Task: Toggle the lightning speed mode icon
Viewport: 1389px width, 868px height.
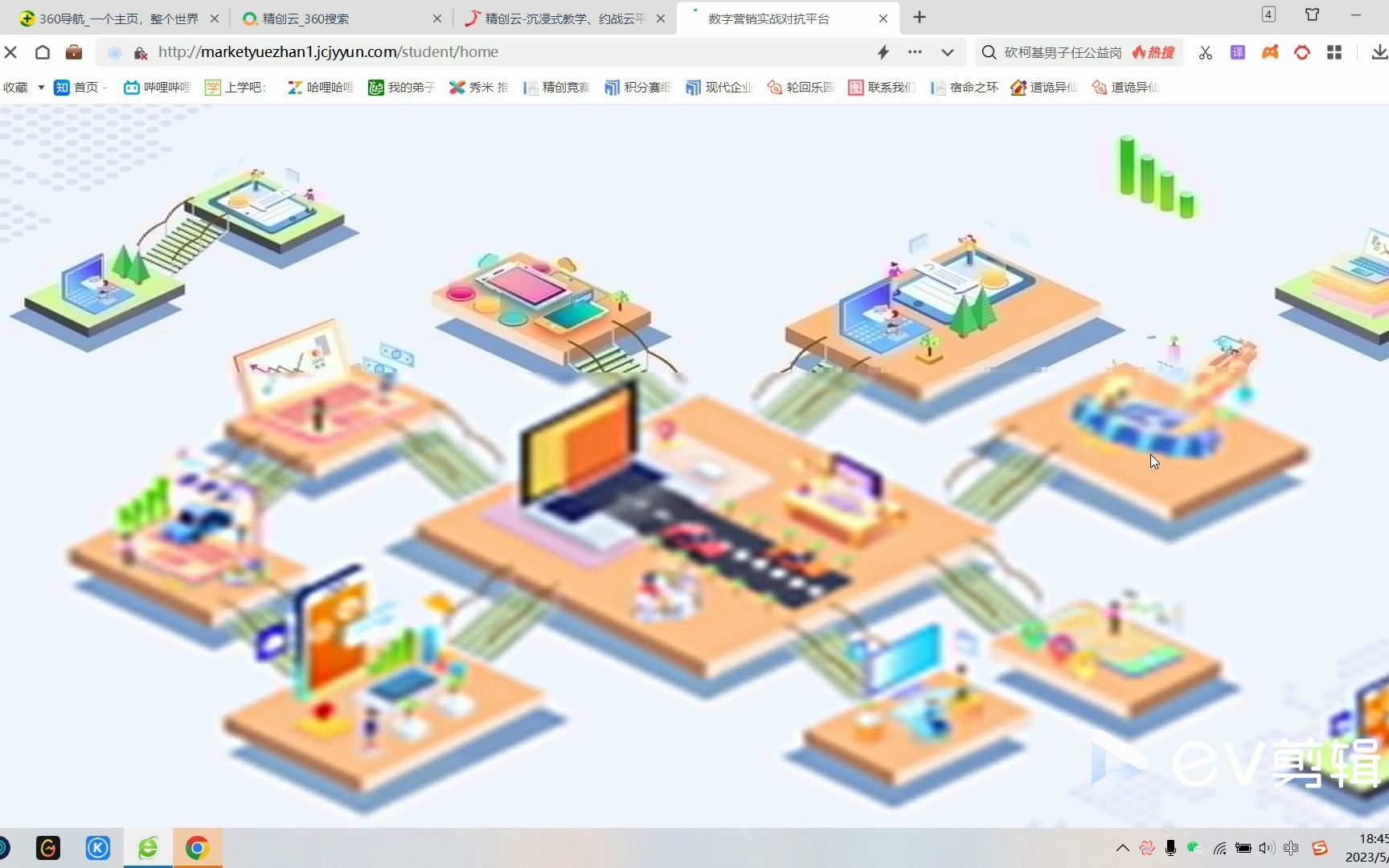Action: point(883,52)
